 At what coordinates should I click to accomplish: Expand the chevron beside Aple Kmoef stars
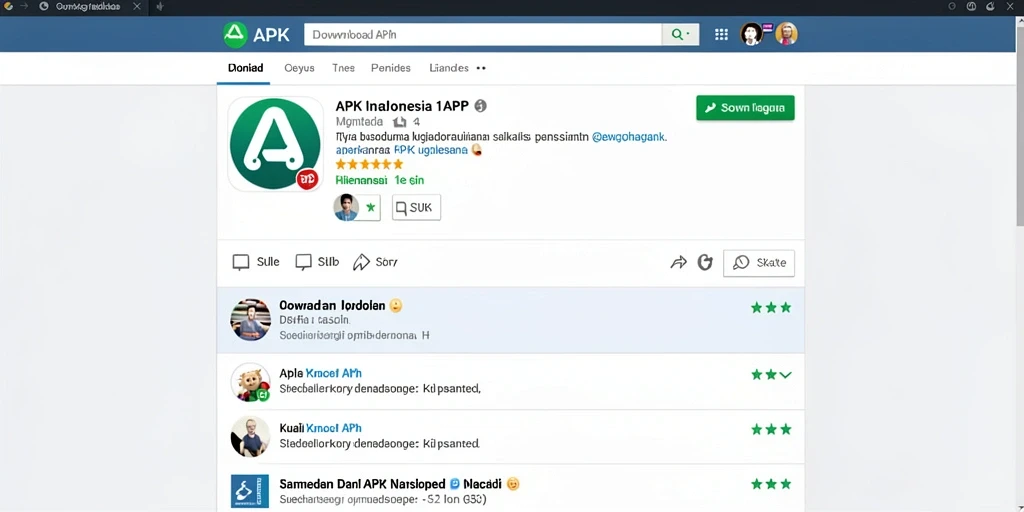pyautogui.click(x=786, y=375)
